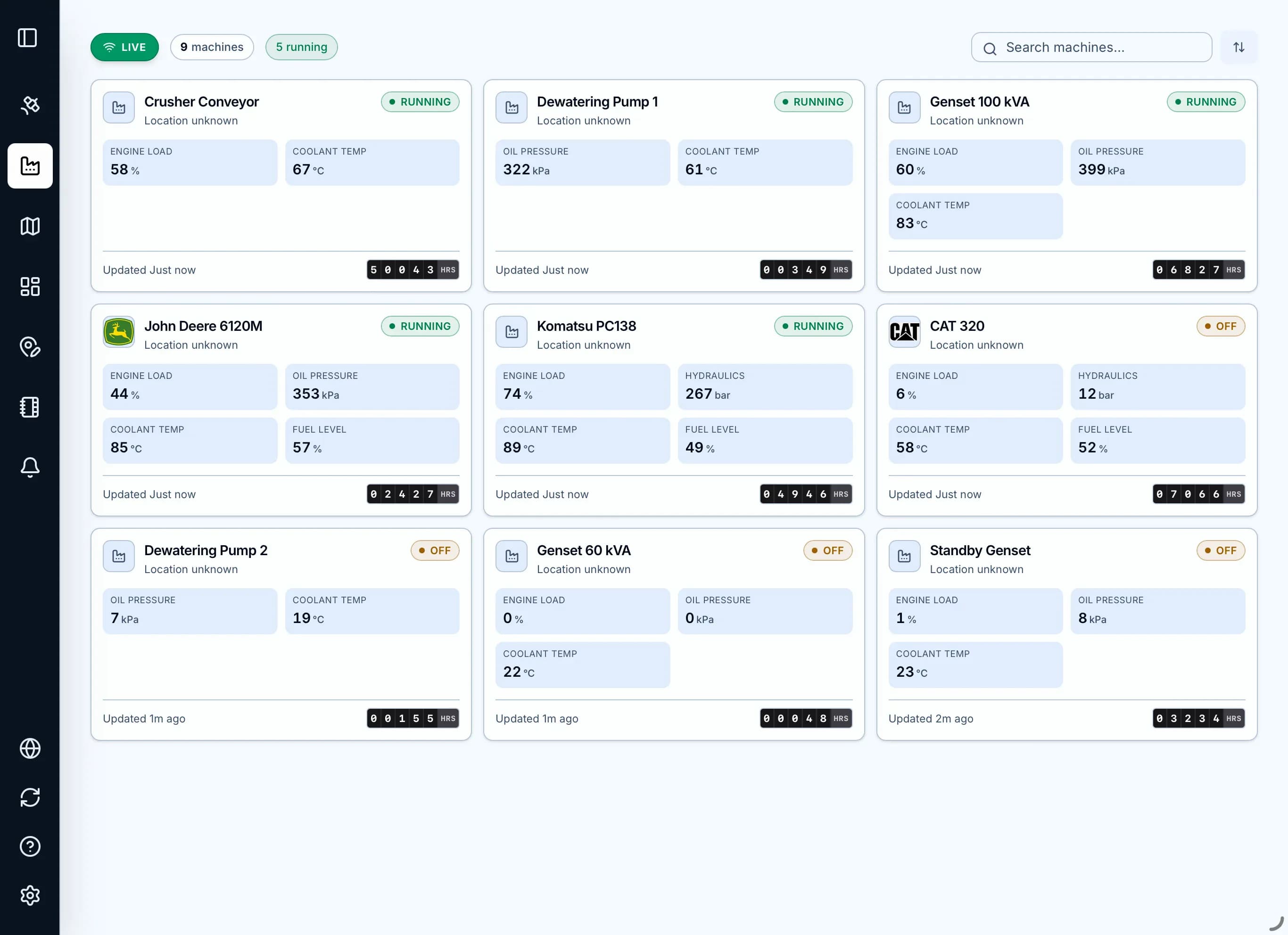The height and width of the screenshot is (935, 1288).
Task: Open the map view icon
Action: (30, 226)
